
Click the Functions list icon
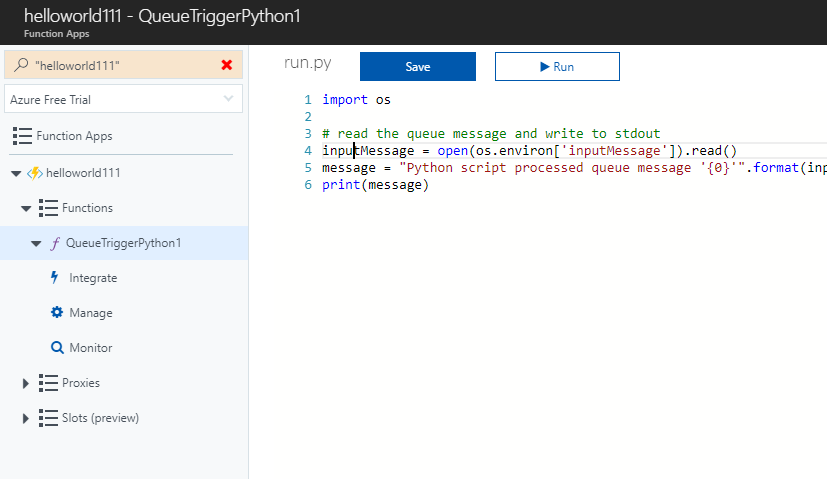point(48,208)
